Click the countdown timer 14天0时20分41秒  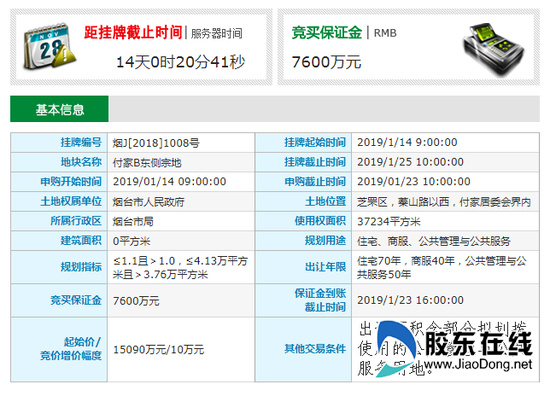[180, 62]
